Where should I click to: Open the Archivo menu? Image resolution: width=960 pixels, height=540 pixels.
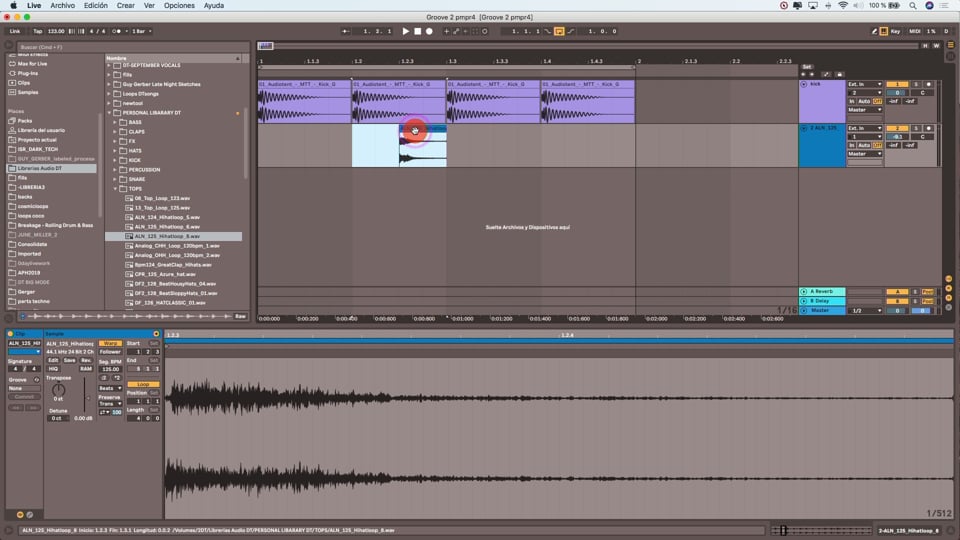pyautogui.click(x=62, y=6)
